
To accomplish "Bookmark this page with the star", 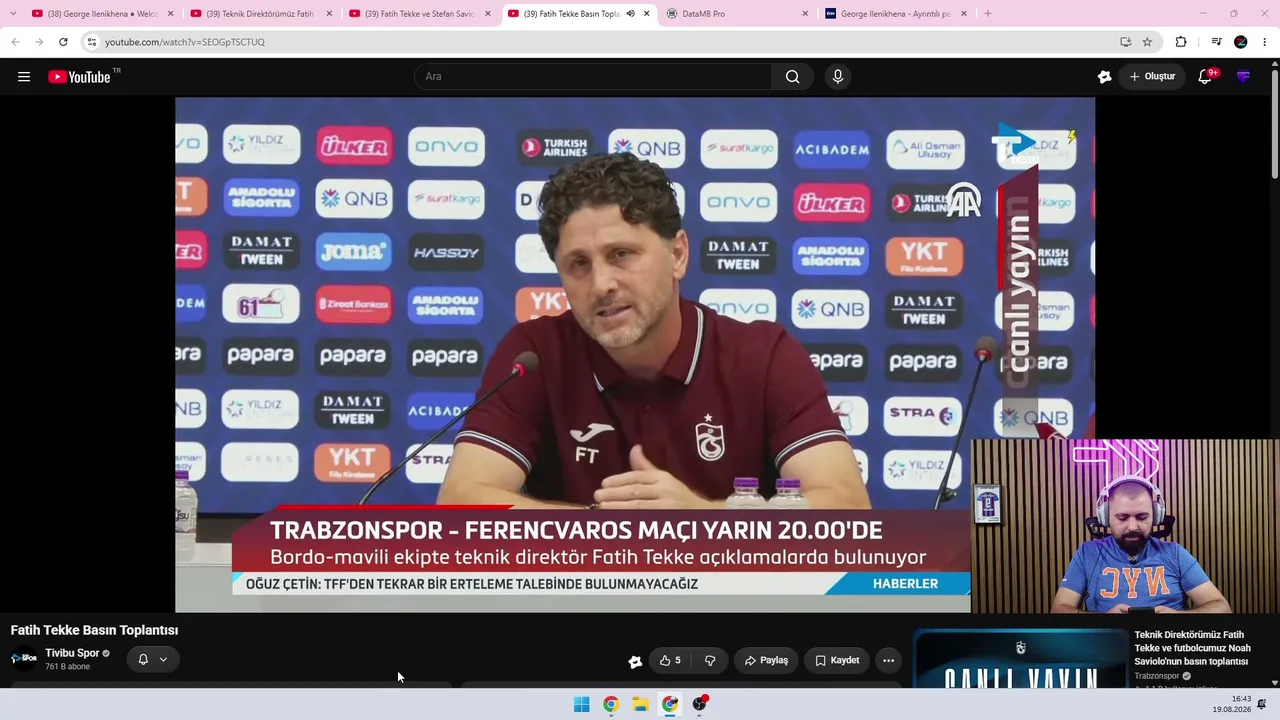I will [1147, 42].
